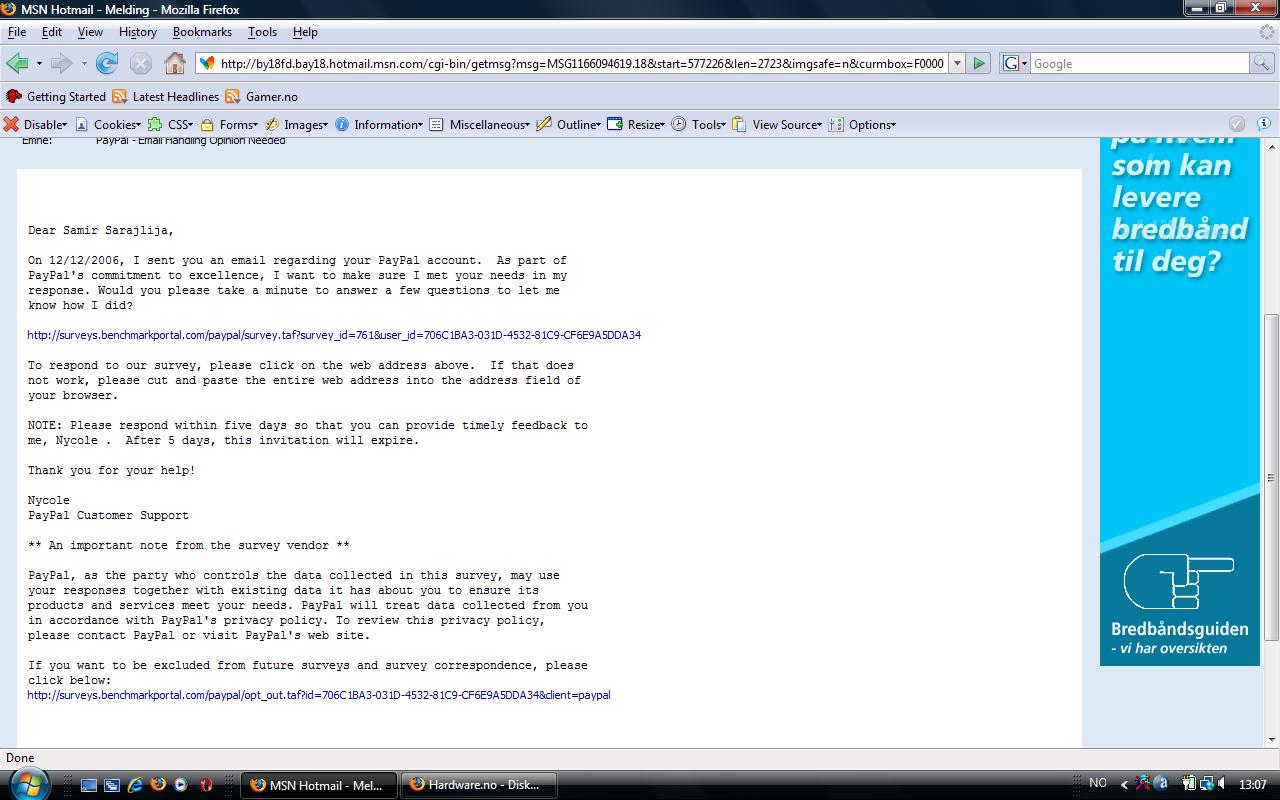The width and height of the screenshot is (1280, 800).
Task: Click the gray checkmark validation status icon
Action: coord(1237,124)
